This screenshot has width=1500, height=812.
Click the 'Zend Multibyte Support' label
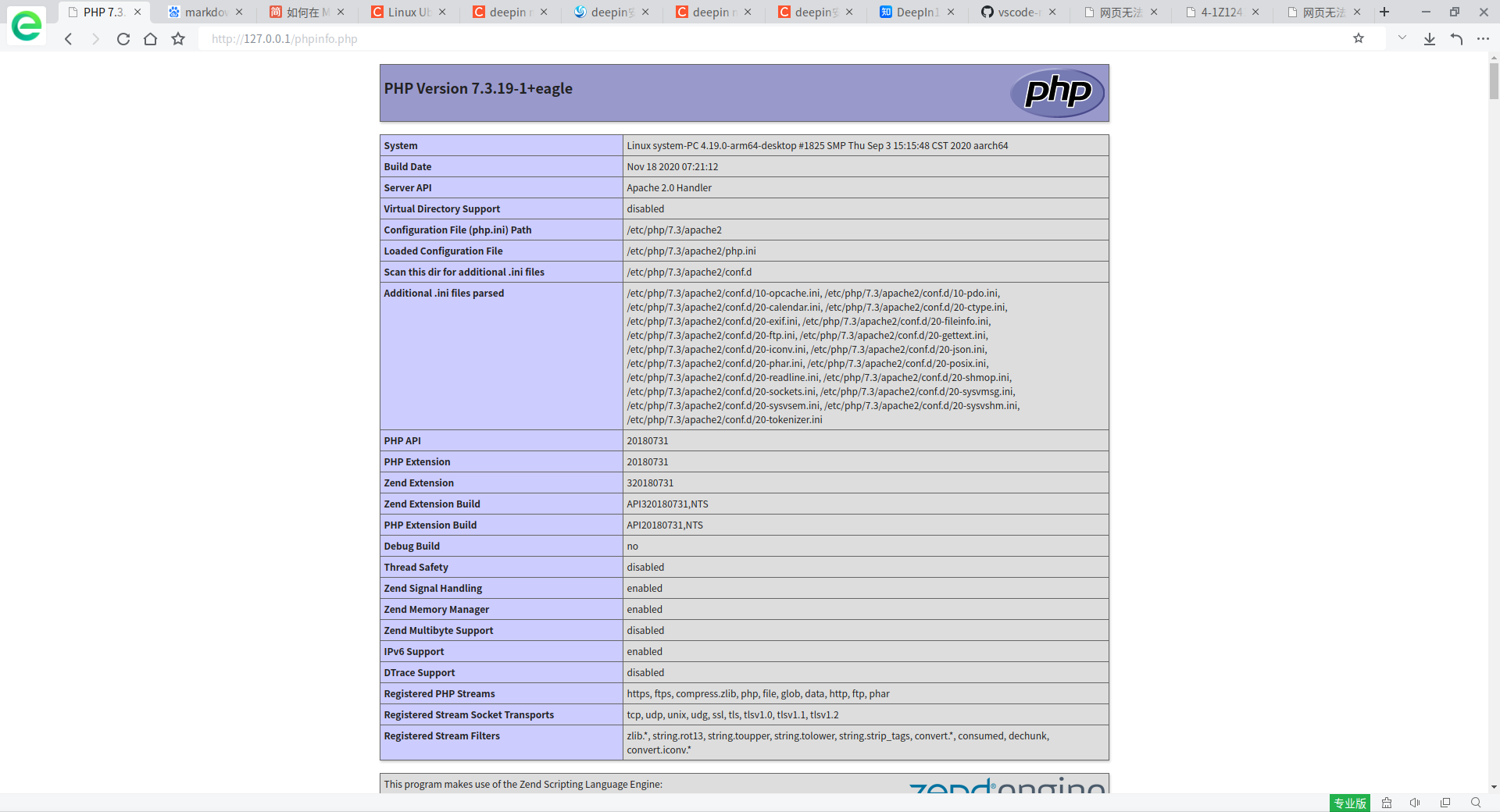pyautogui.click(x=439, y=630)
